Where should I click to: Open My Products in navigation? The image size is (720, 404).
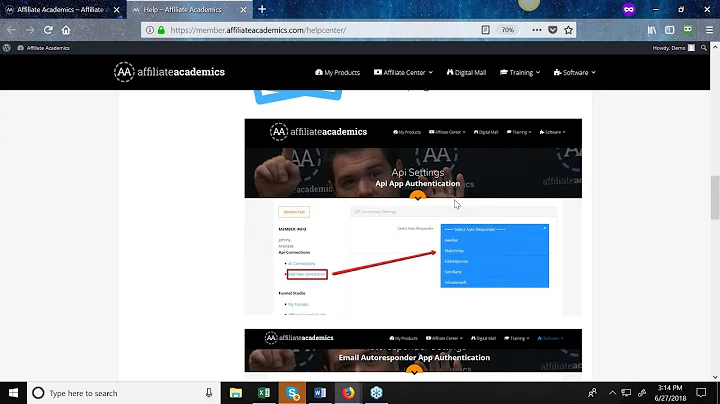(x=338, y=73)
